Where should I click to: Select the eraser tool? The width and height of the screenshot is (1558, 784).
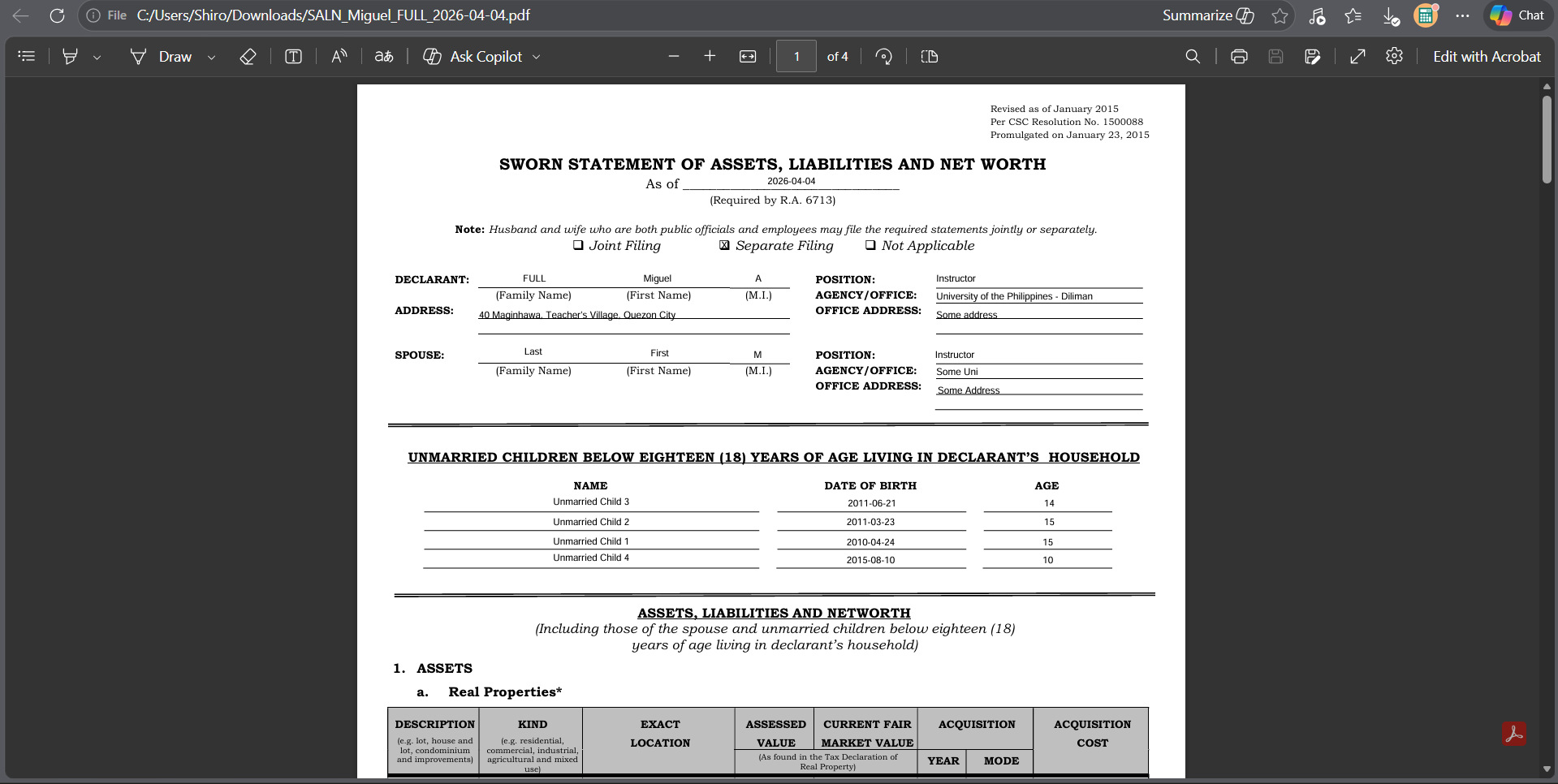click(x=248, y=56)
